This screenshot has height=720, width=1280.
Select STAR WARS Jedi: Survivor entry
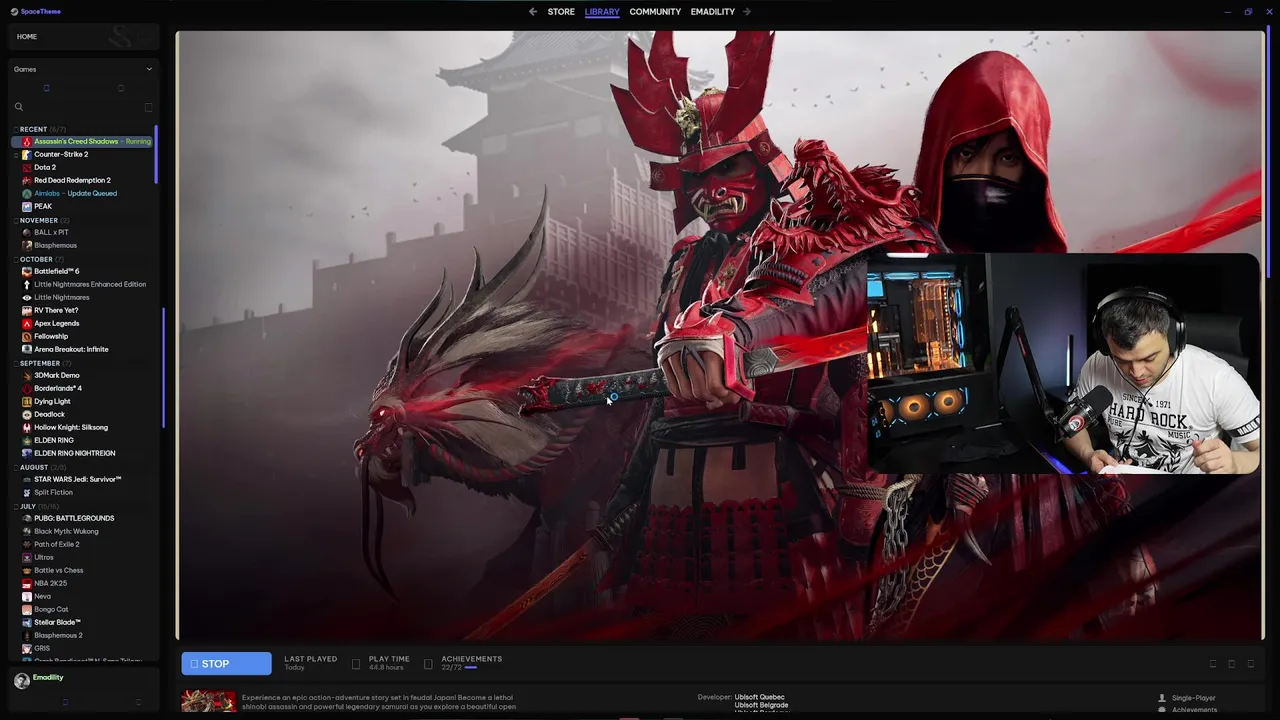coord(78,480)
